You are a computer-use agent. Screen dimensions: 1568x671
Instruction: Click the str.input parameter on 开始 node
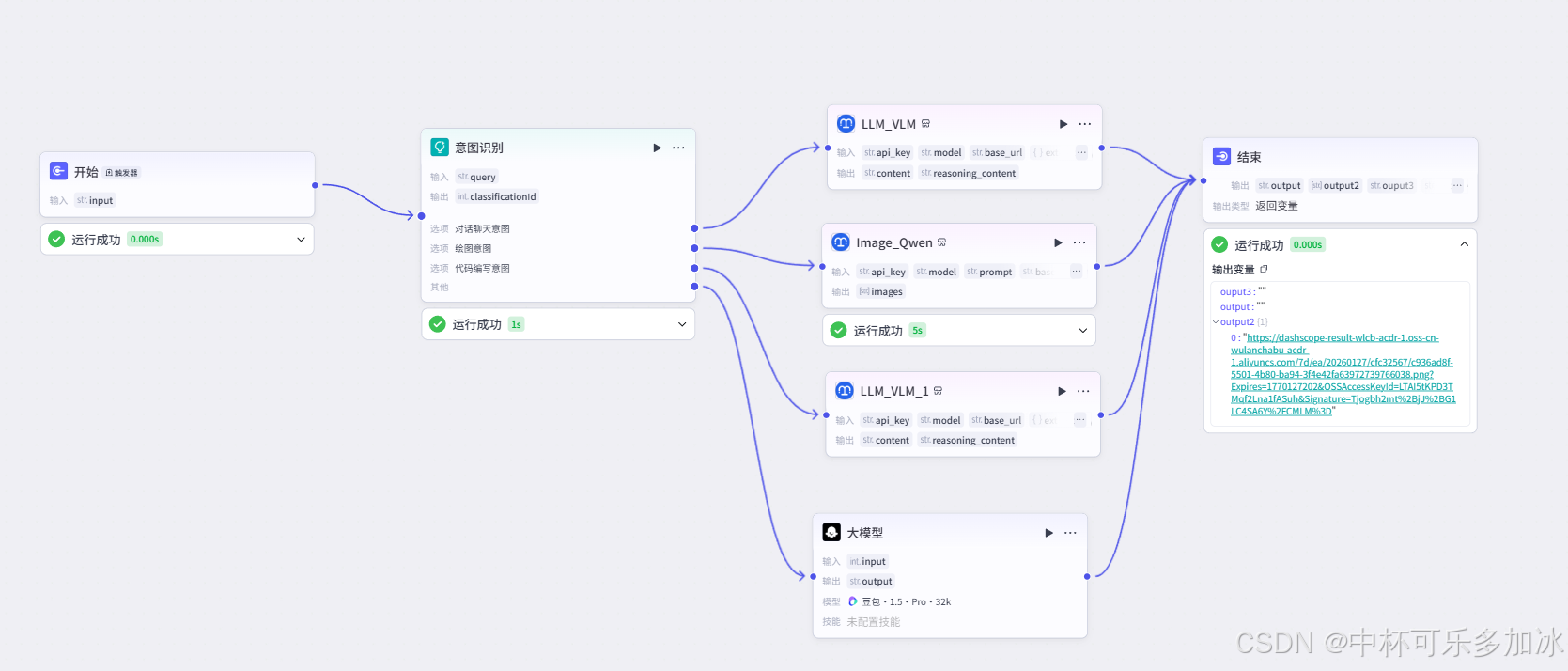[x=95, y=200]
